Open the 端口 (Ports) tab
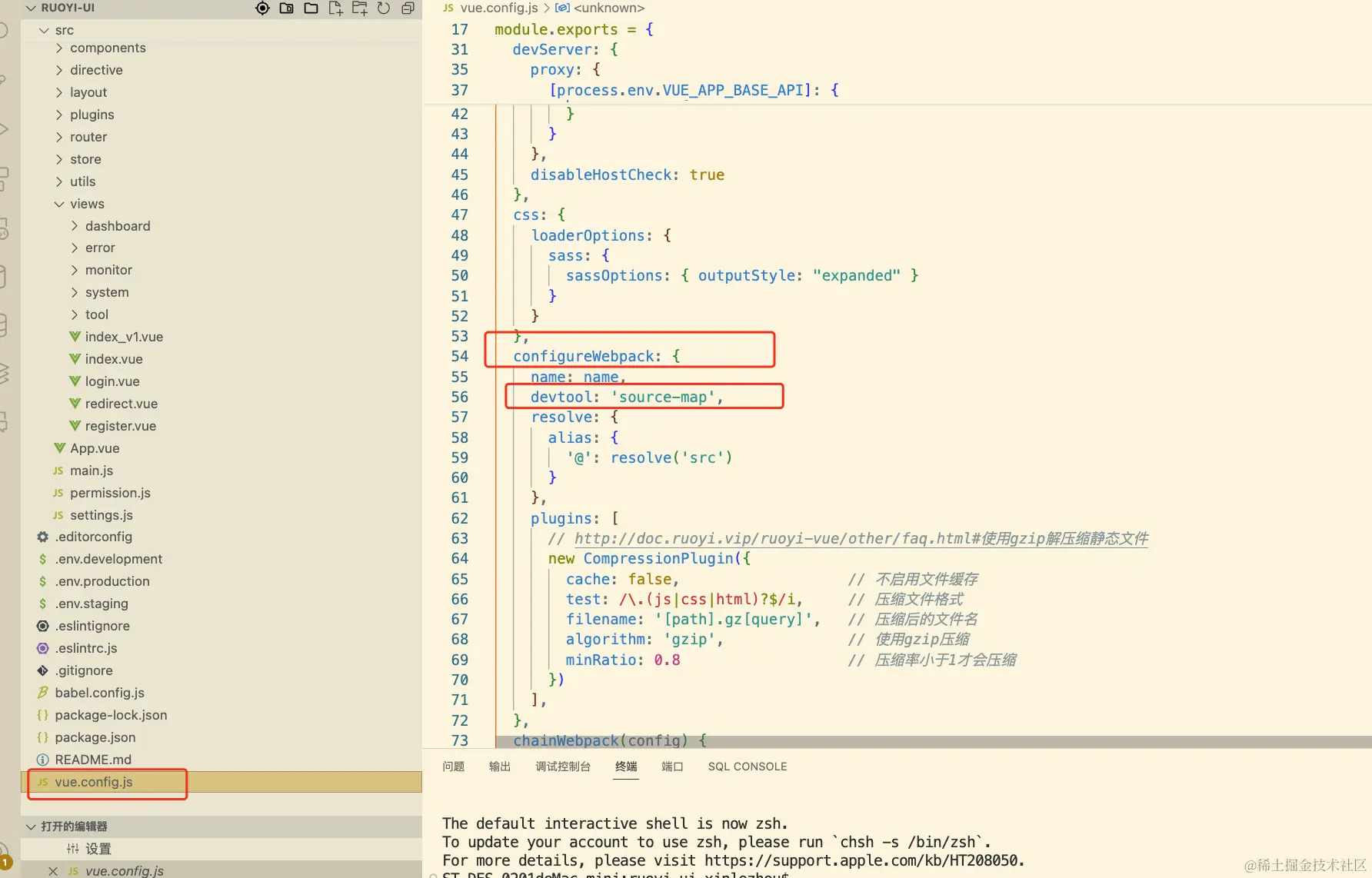The height and width of the screenshot is (878, 1372). pyautogui.click(x=672, y=767)
